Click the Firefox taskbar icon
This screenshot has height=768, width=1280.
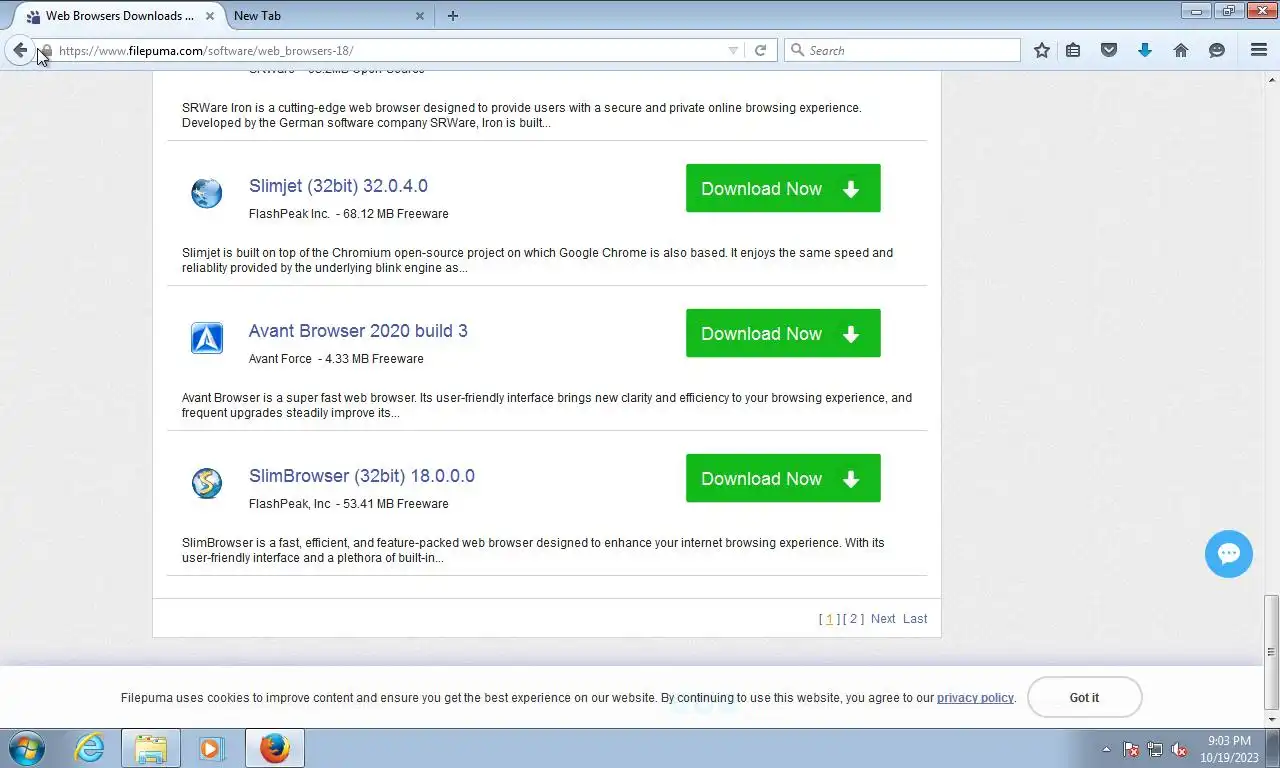(x=274, y=748)
